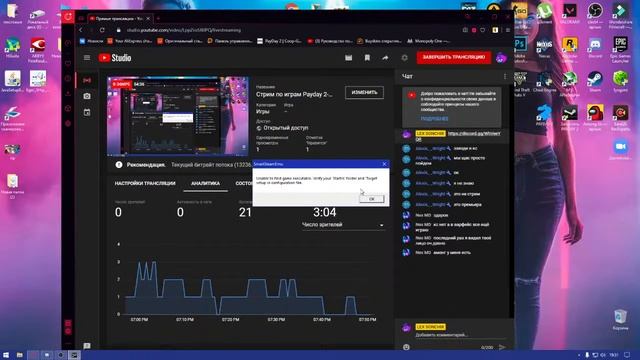Open the Новости bookmark in bookmarks bar
This screenshot has height=360, width=640.
(92, 41)
